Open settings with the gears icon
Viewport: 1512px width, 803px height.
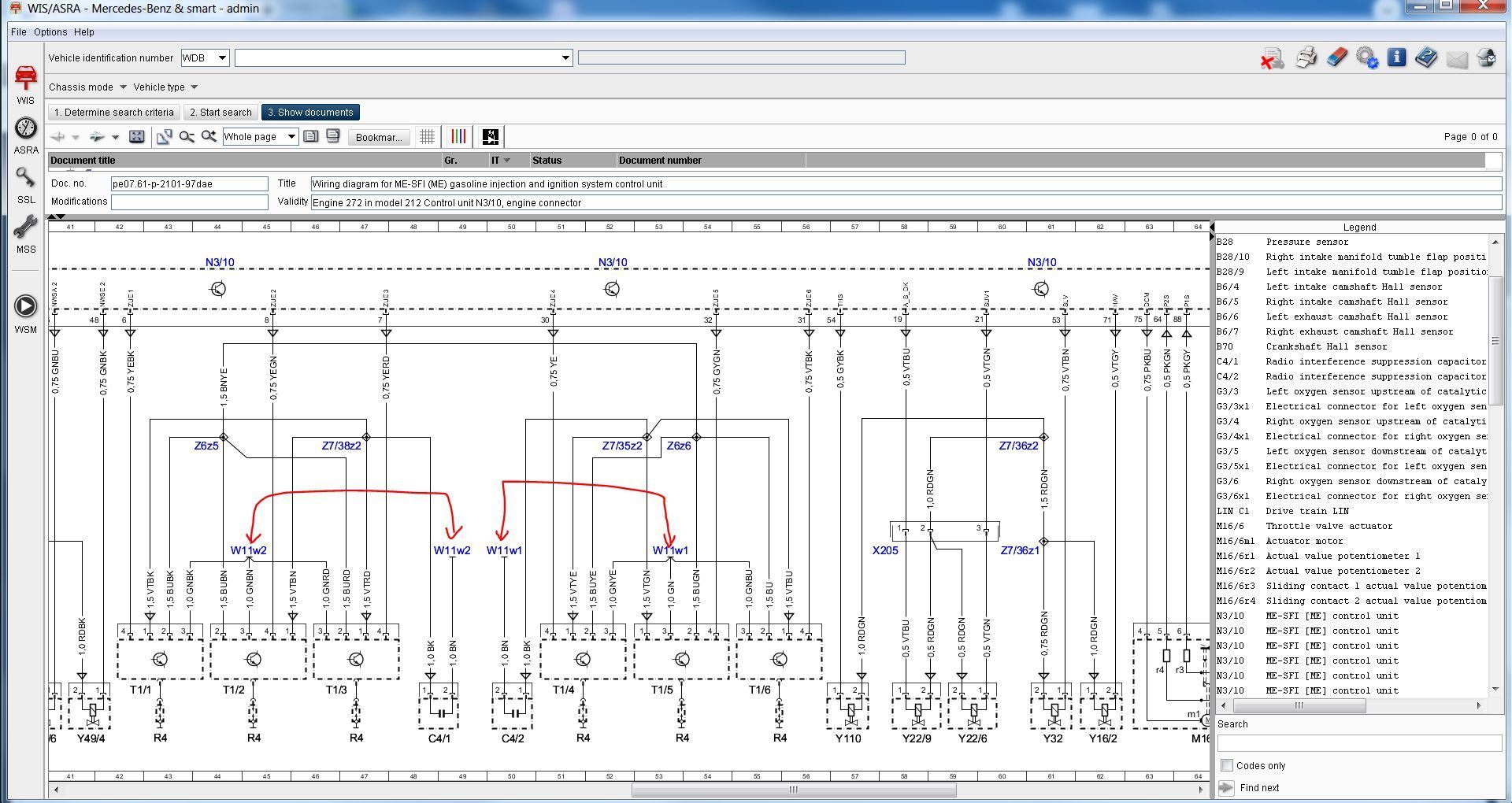(1367, 58)
